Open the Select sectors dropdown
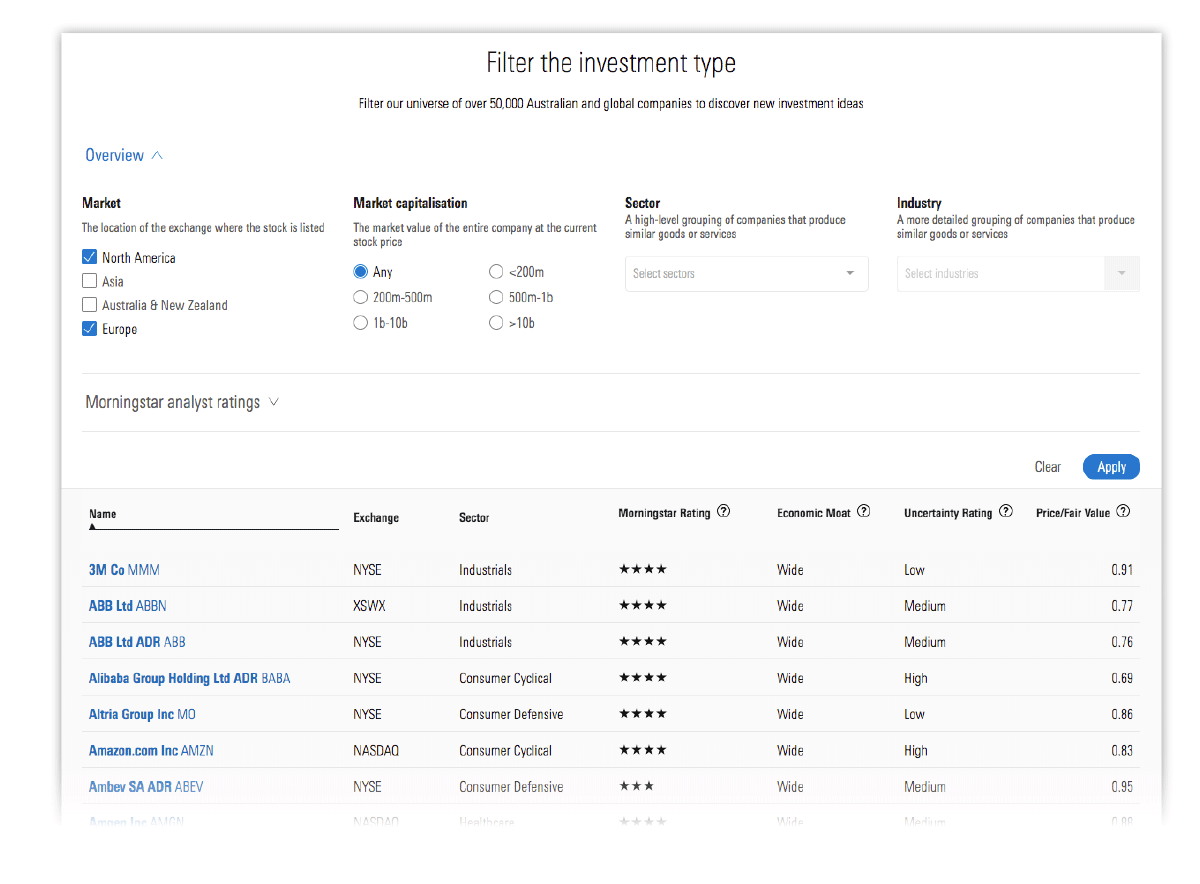The width and height of the screenshot is (1200, 884). point(746,274)
